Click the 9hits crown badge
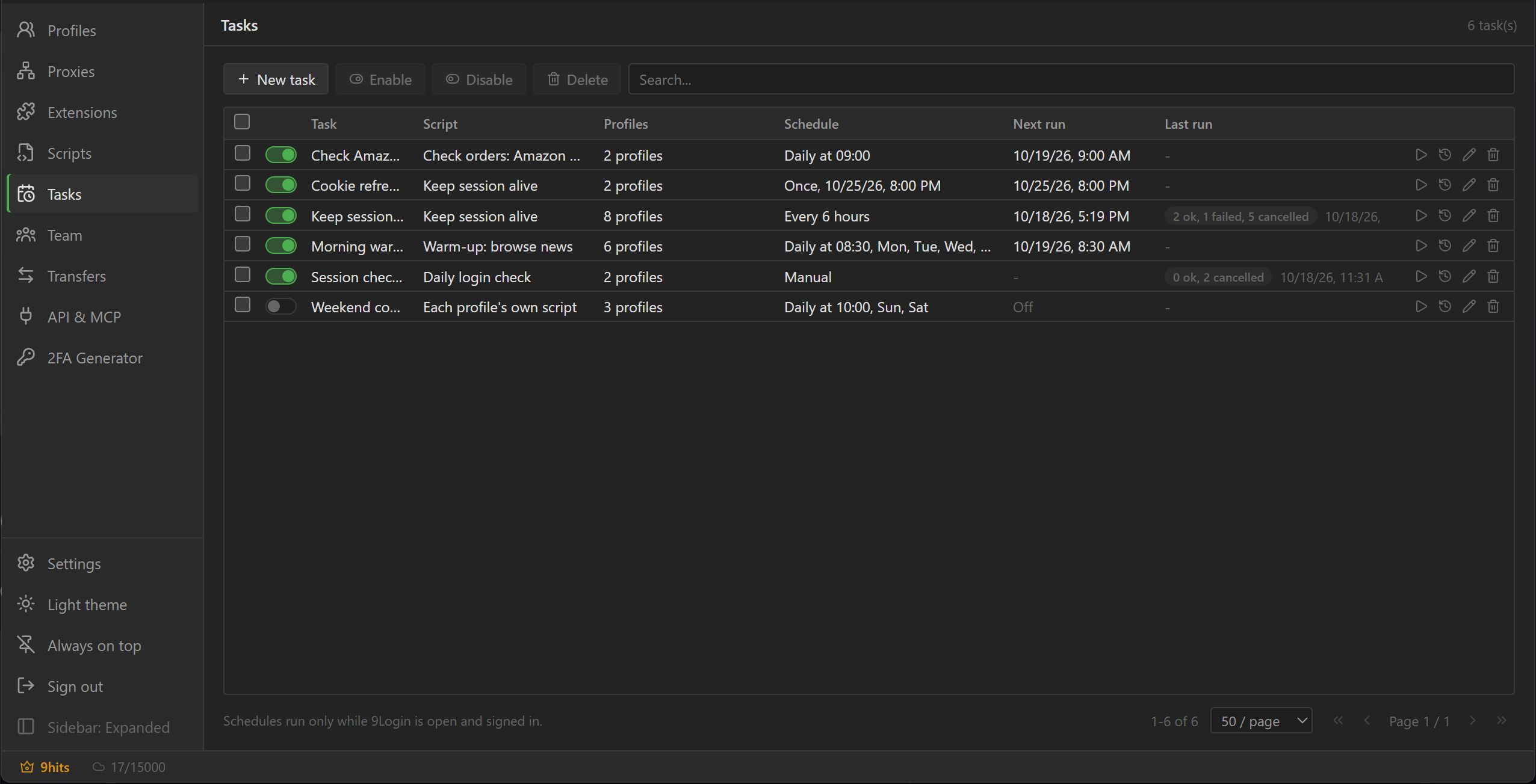The image size is (1536, 784). pos(45,767)
